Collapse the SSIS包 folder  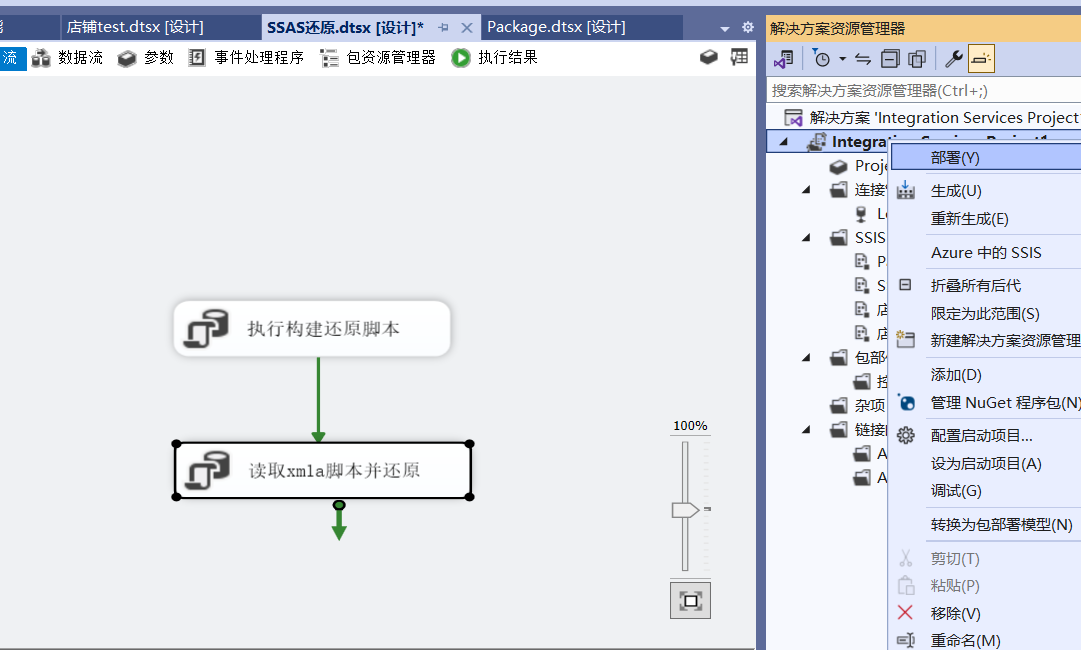[806, 238]
